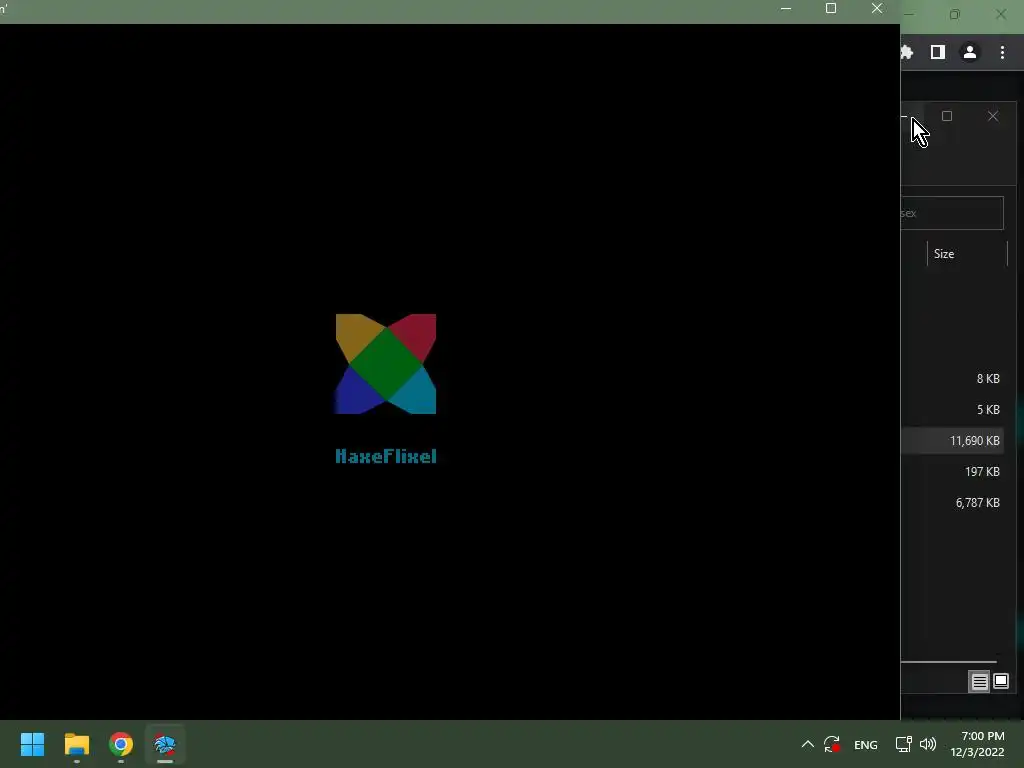Sort files by the Size column
This screenshot has height=768, width=1024.
967,254
